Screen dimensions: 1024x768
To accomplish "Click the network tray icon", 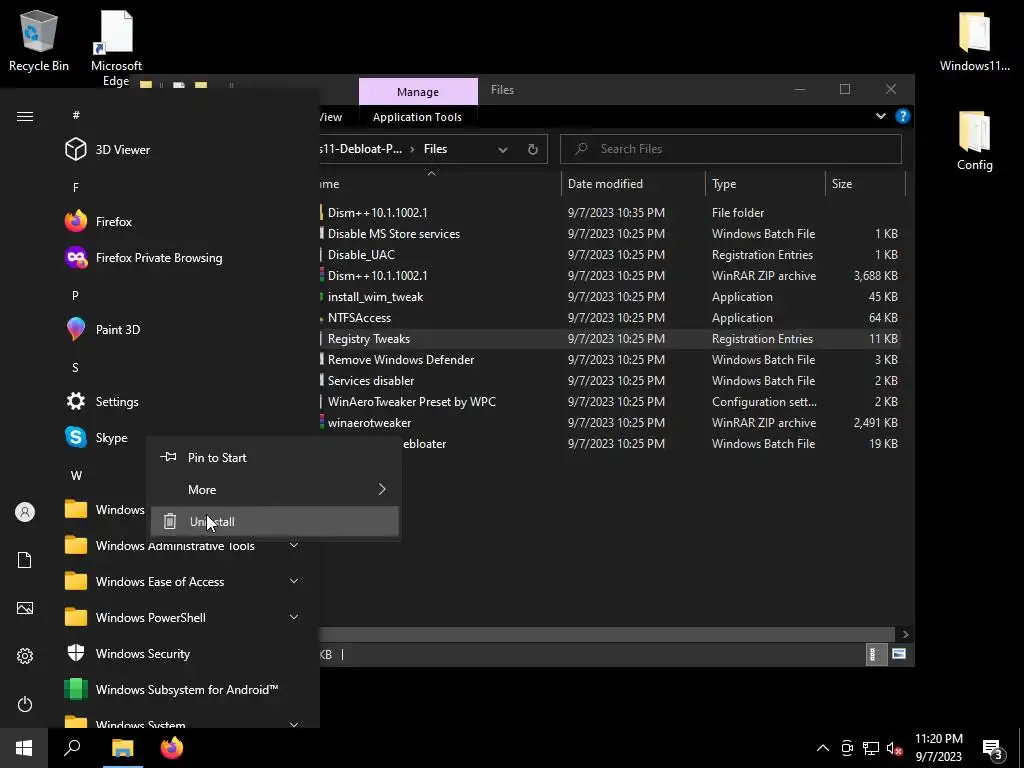I will point(871,748).
